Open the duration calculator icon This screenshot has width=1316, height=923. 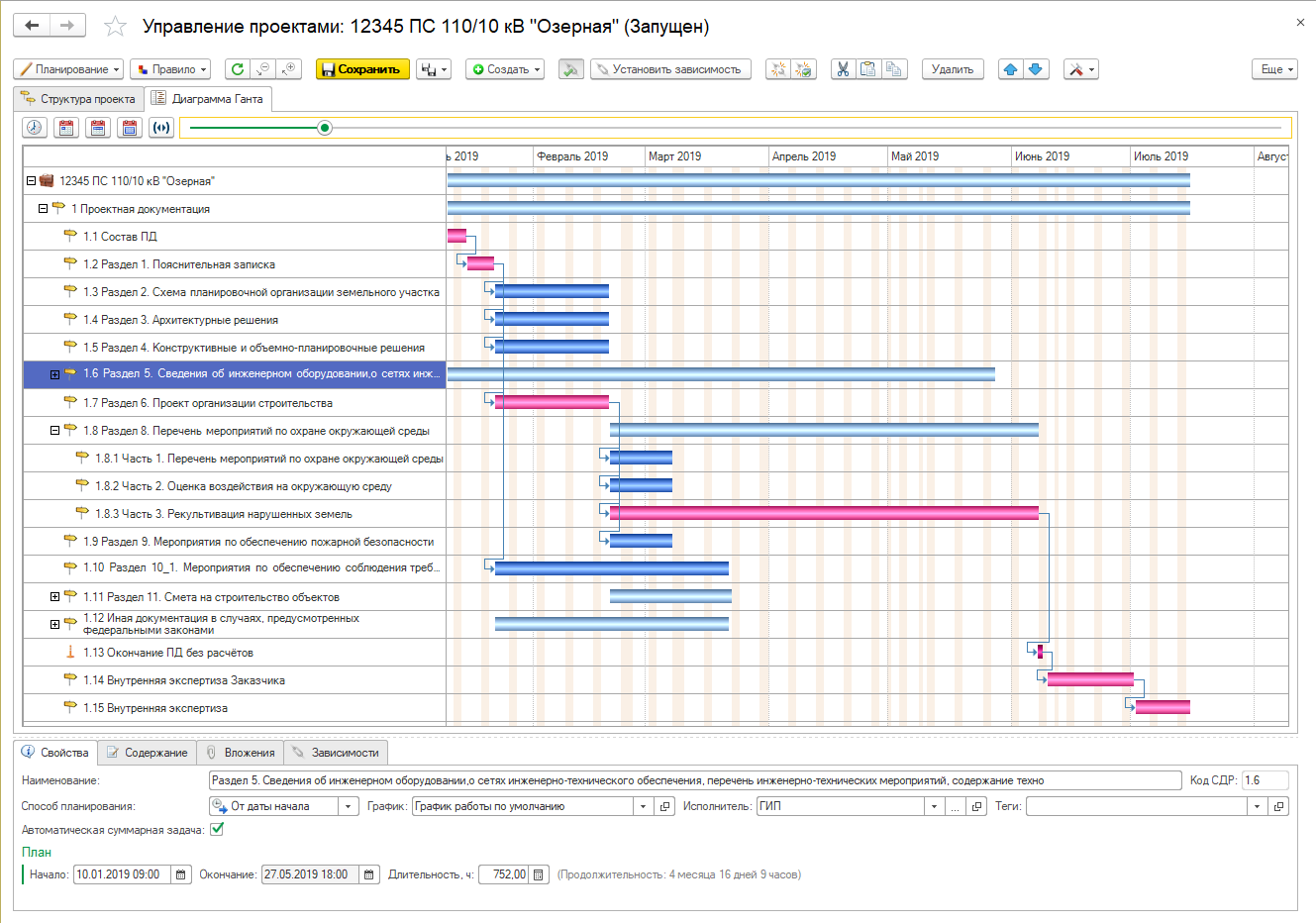[x=539, y=874]
